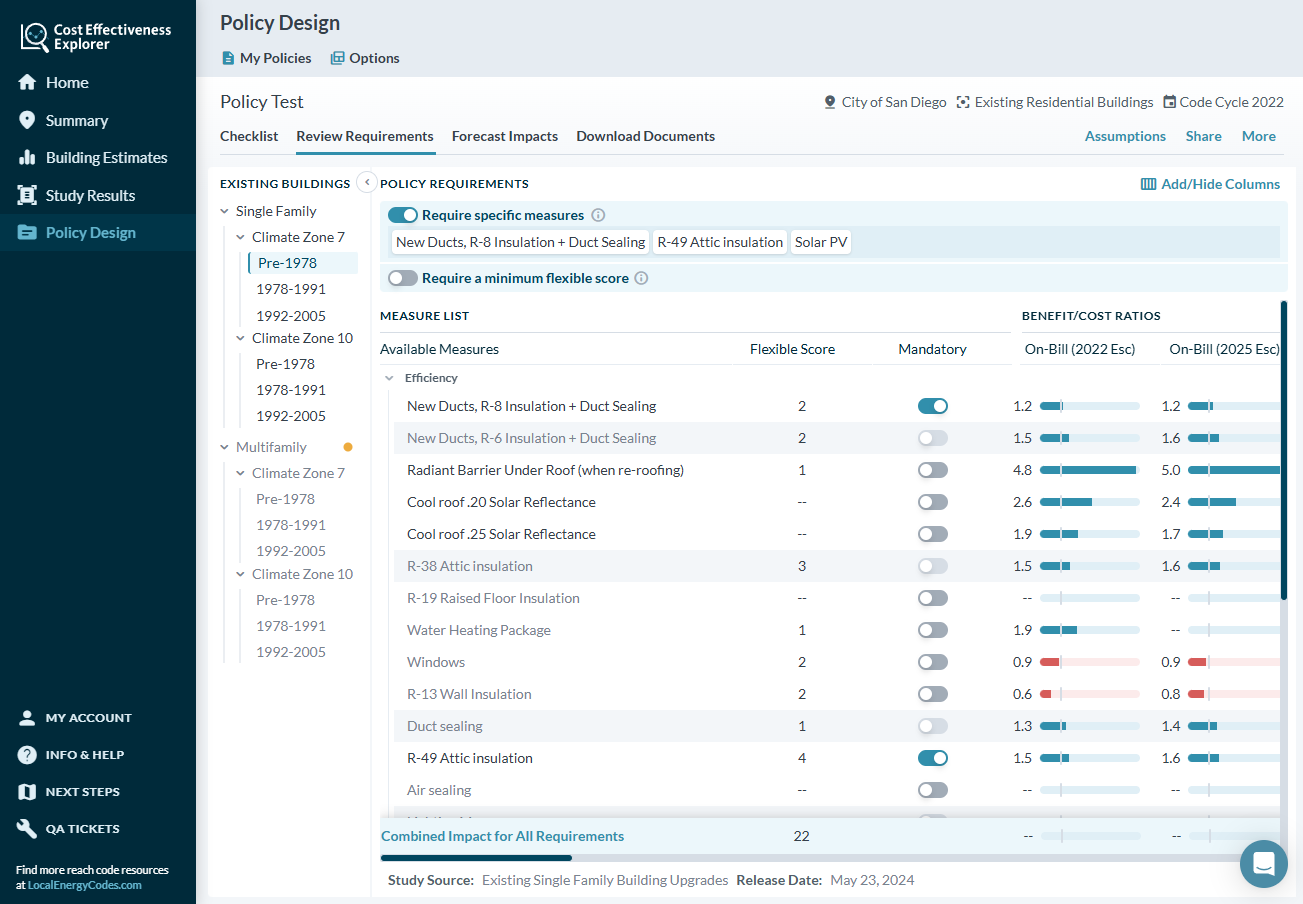
Task: Click the Share link
Action: [x=1204, y=136]
